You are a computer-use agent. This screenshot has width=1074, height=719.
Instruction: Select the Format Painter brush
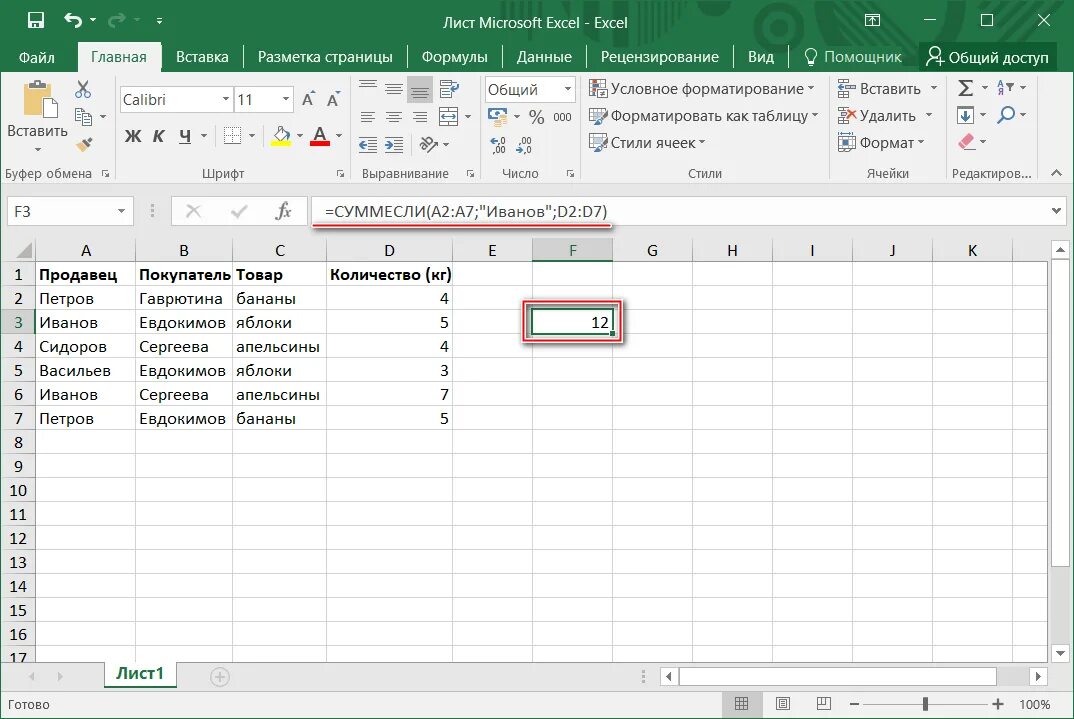coord(84,144)
